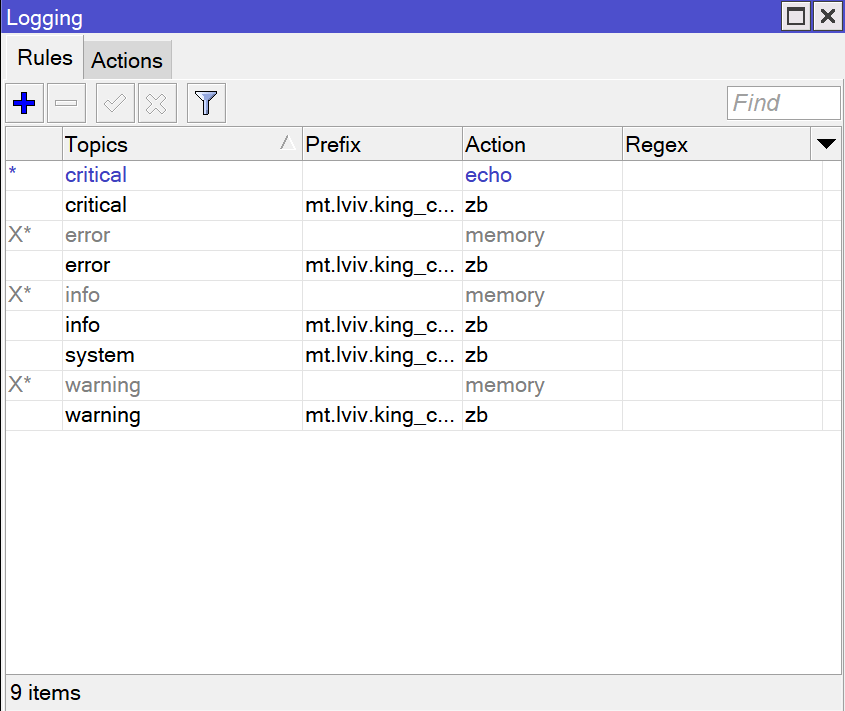Click the X Disable rule icon

point(157,103)
